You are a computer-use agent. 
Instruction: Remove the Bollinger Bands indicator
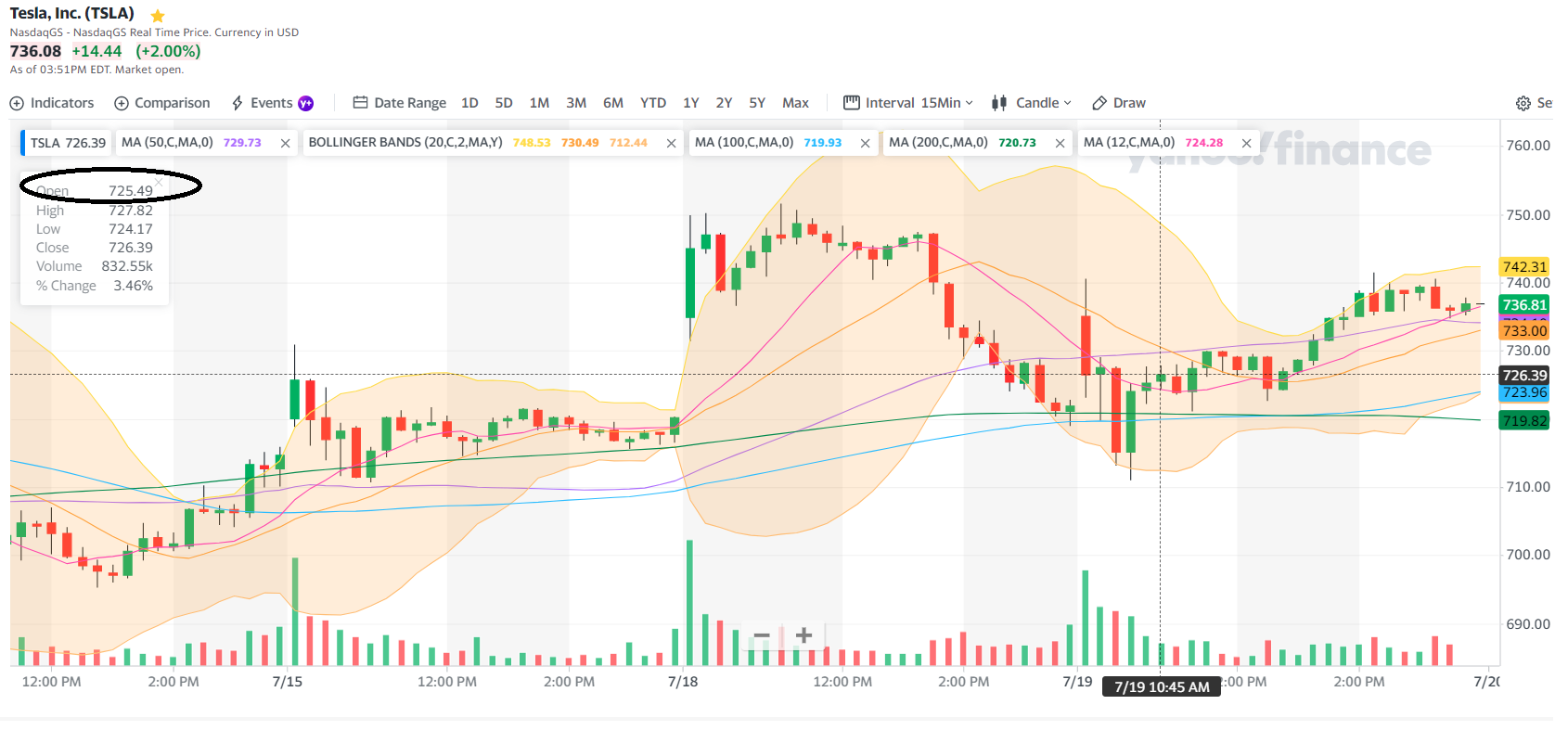[x=671, y=143]
